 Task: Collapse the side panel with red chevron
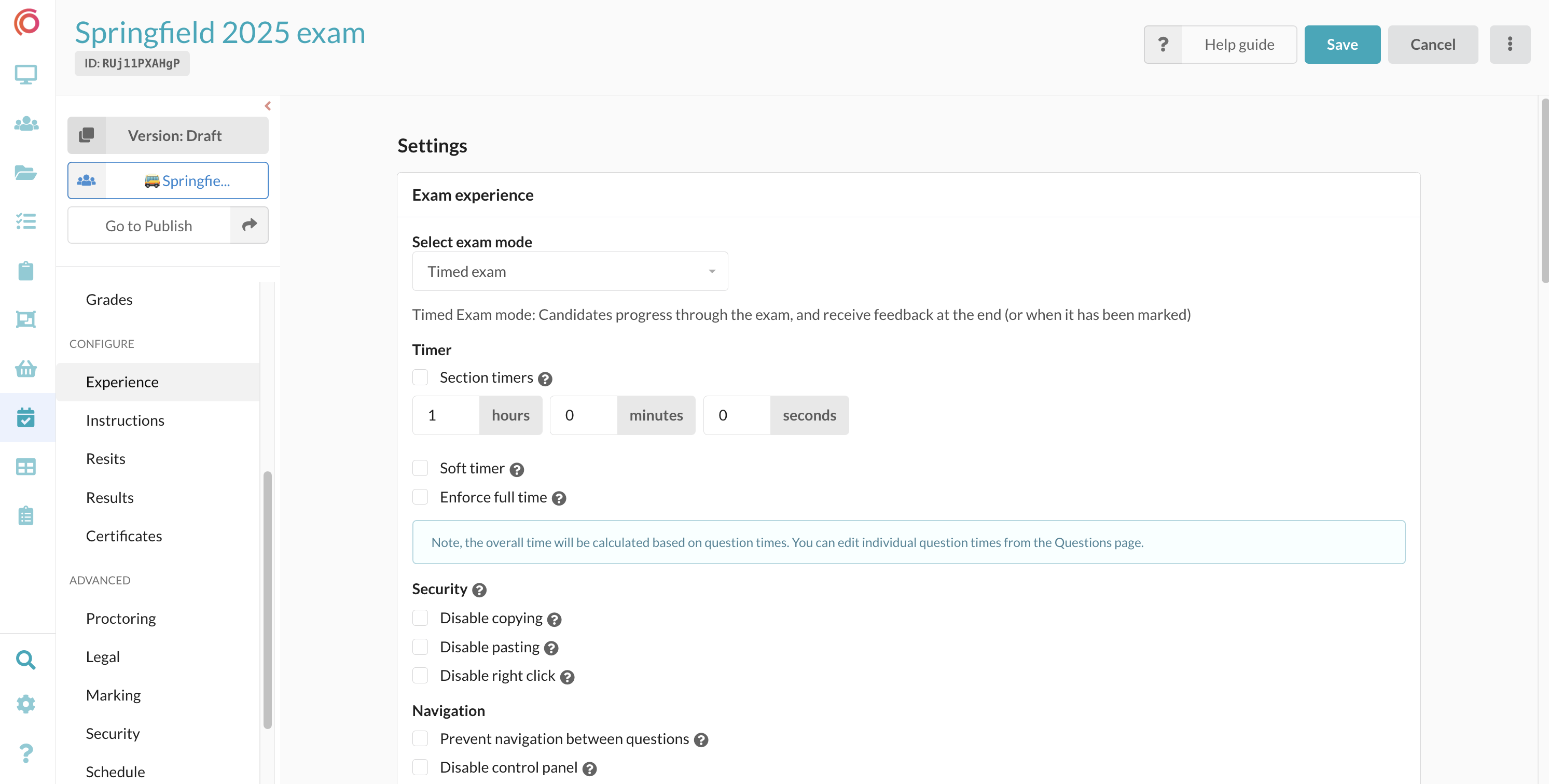pos(268,106)
